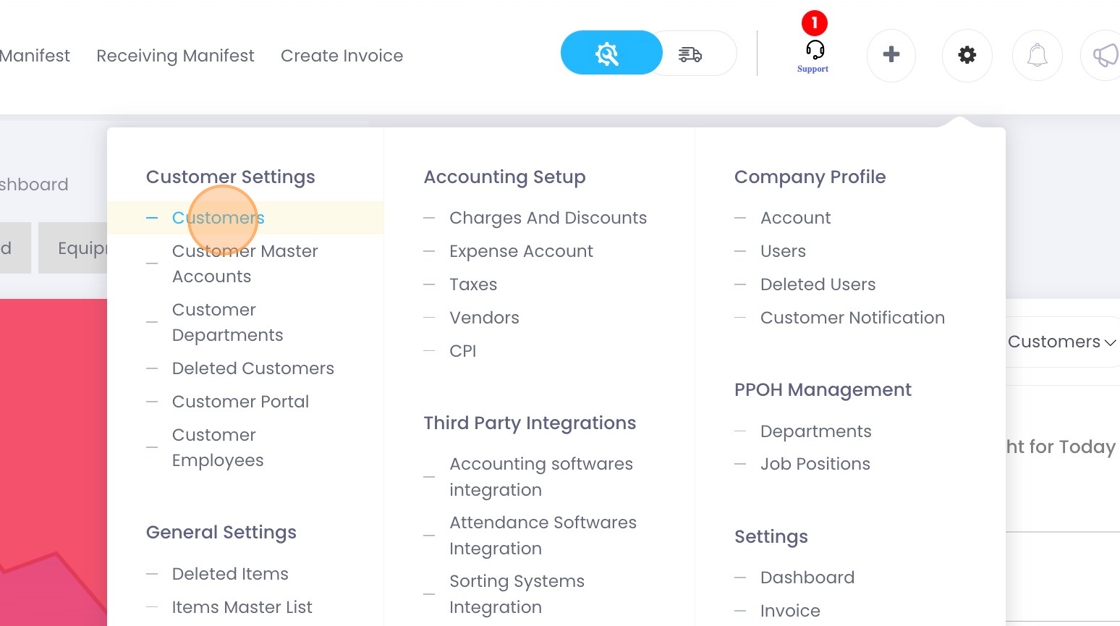Open the Taxes setup page

pyautogui.click(x=473, y=285)
